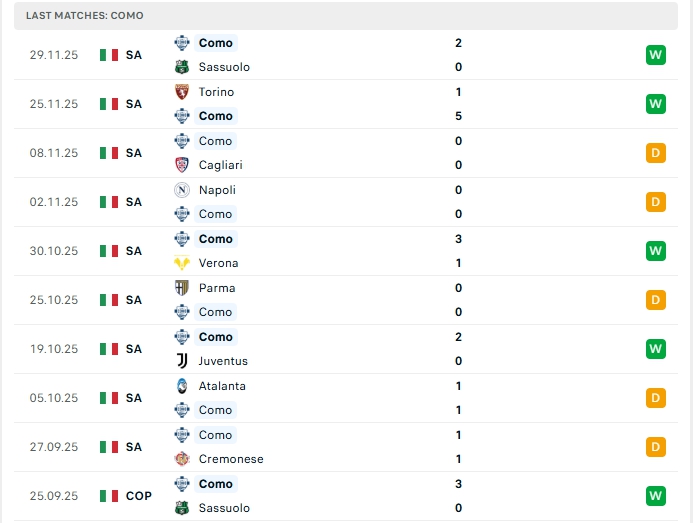Click the Cagliari club crest icon

click(181, 165)
